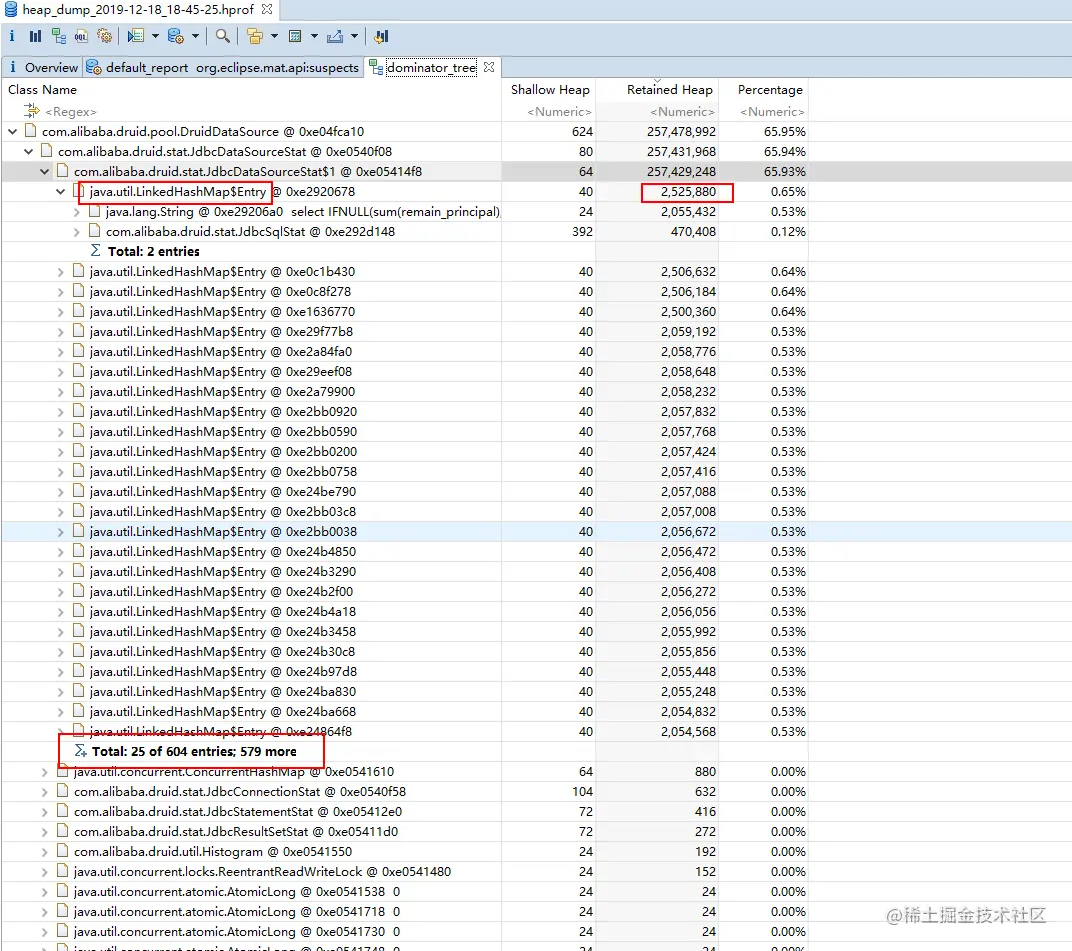This screenshot has height=951, width=1072.
Task: Close the dominator_tree tab
Action: [489, 67]
